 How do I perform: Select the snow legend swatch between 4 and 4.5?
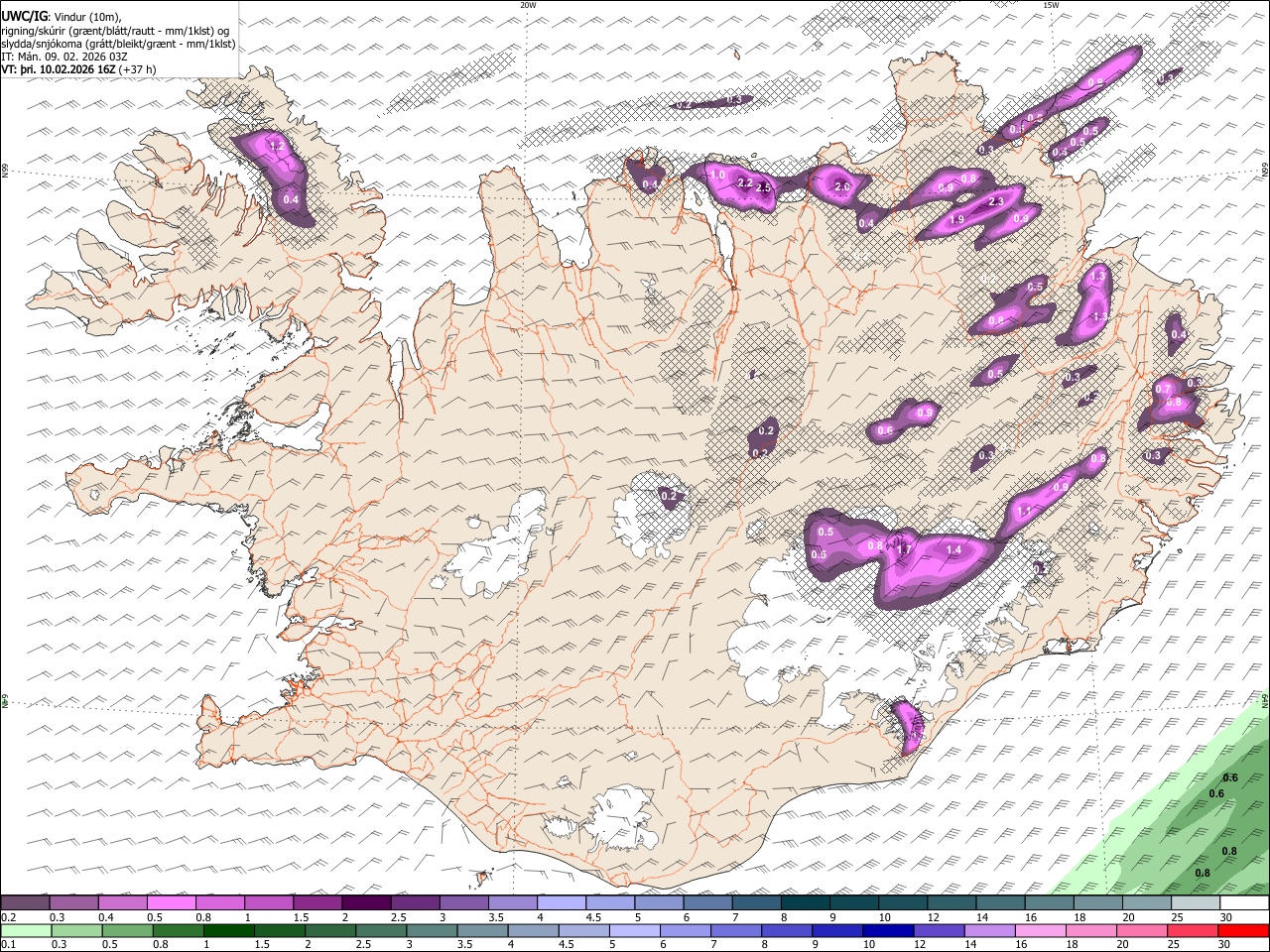[x=561, y=903]
